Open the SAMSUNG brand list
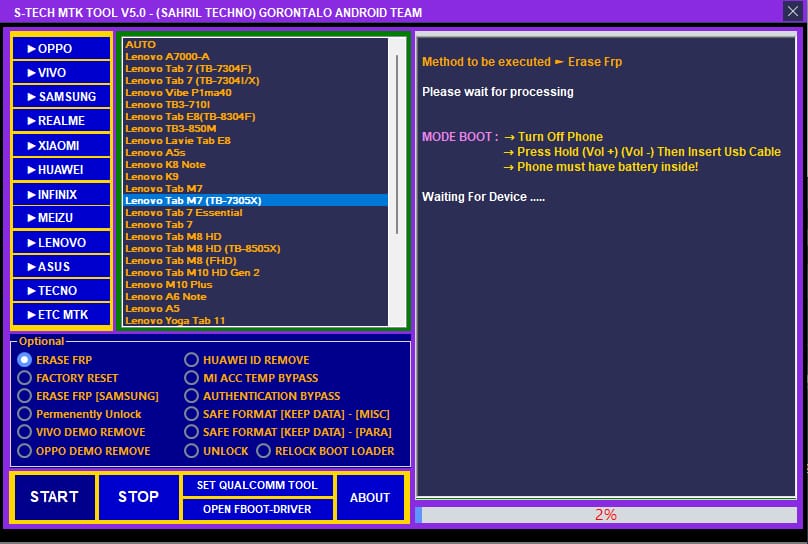Screen dimensions: 808x544 pos(61,96)
